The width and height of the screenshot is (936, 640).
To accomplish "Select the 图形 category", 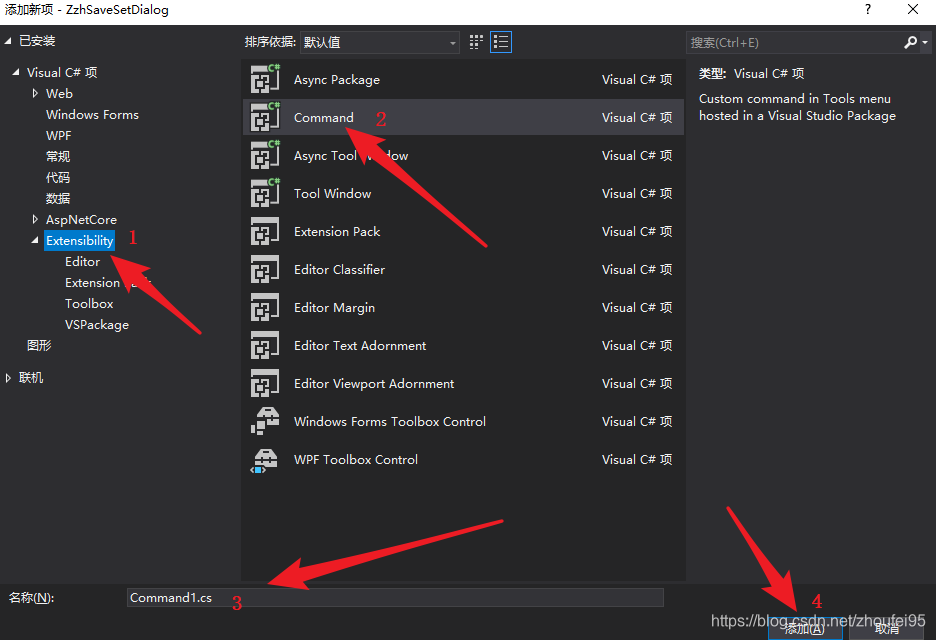I will [x=39, y=345].
